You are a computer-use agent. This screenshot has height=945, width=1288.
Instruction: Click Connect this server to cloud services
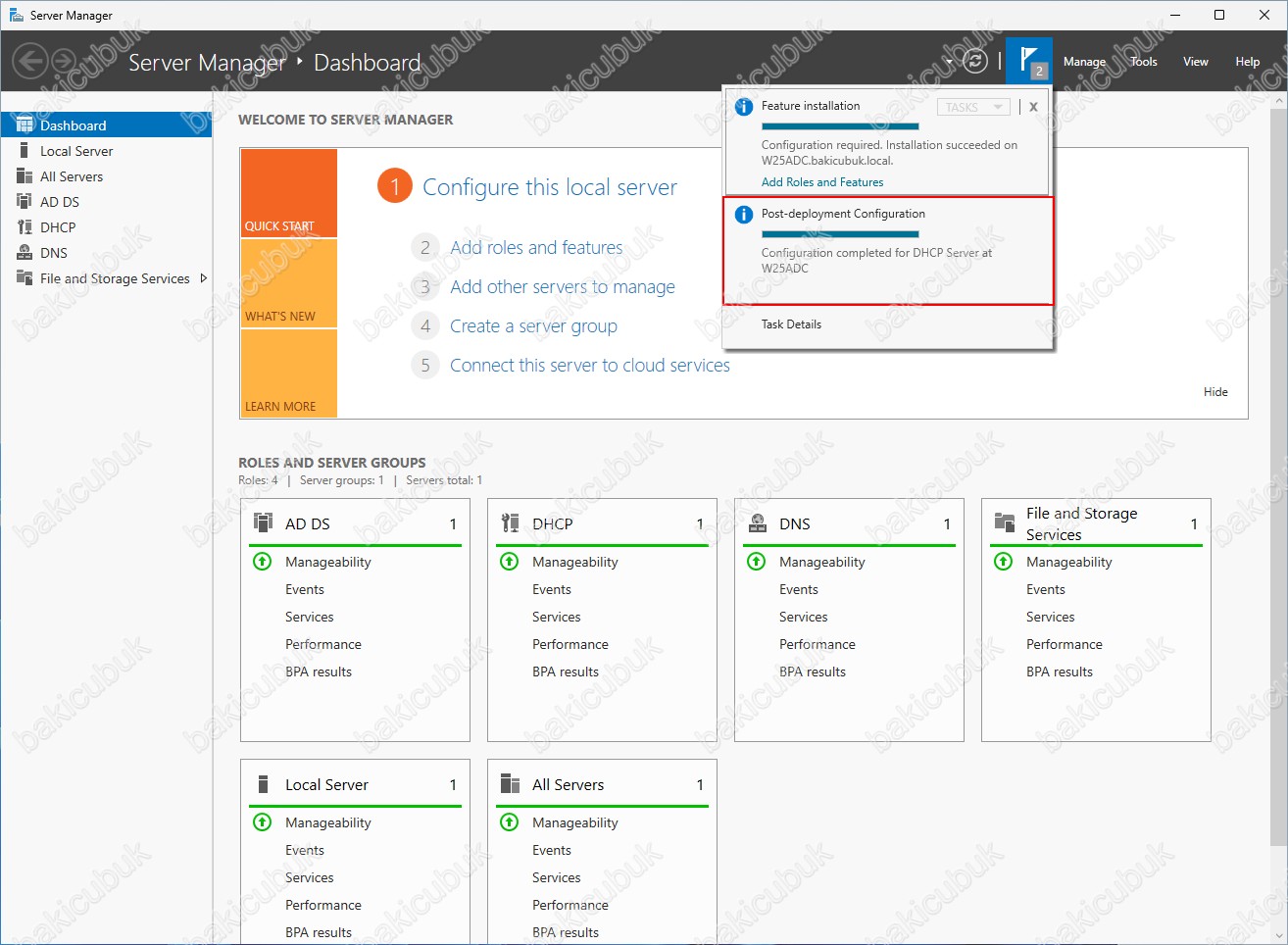point(590,366)
